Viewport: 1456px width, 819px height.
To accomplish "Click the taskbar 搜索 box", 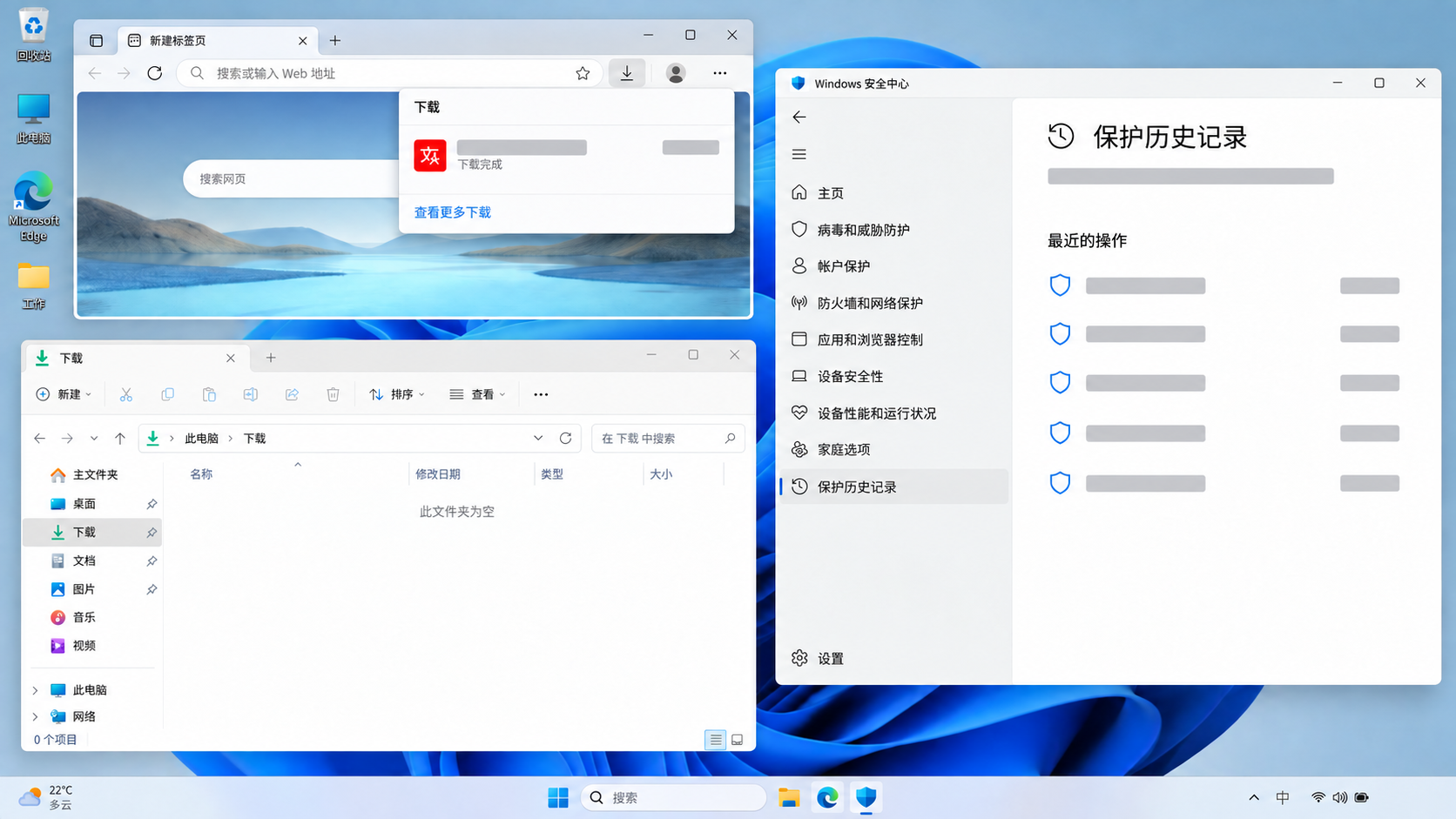I will pos(673,797).
